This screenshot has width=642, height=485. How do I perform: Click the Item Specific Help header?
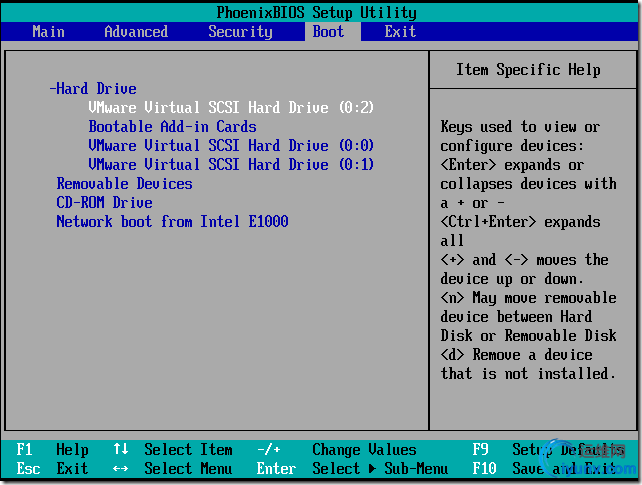coord(528,70)
